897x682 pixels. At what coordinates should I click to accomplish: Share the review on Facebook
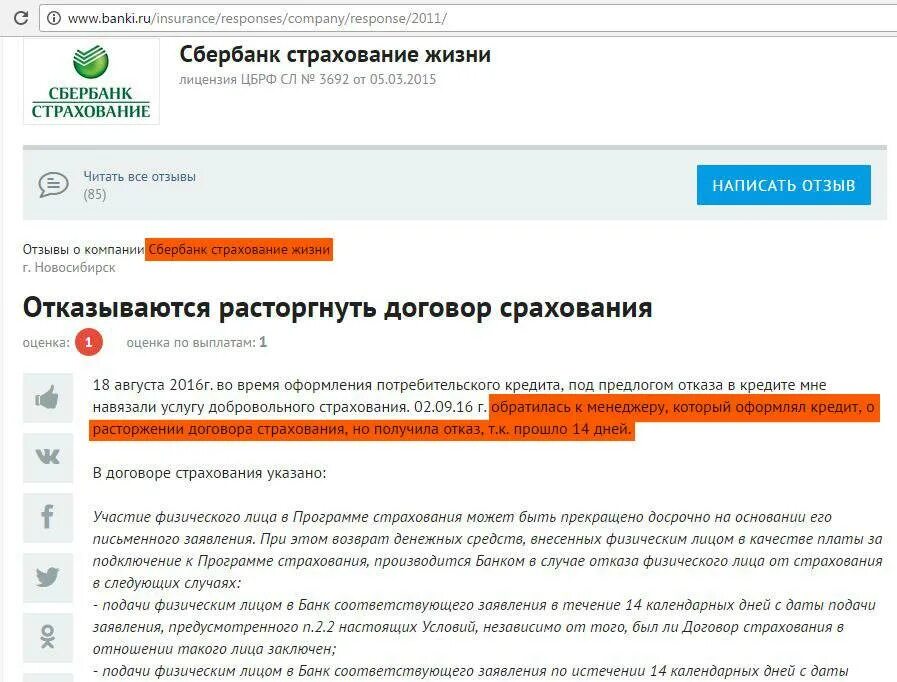[x=48, y=517]
